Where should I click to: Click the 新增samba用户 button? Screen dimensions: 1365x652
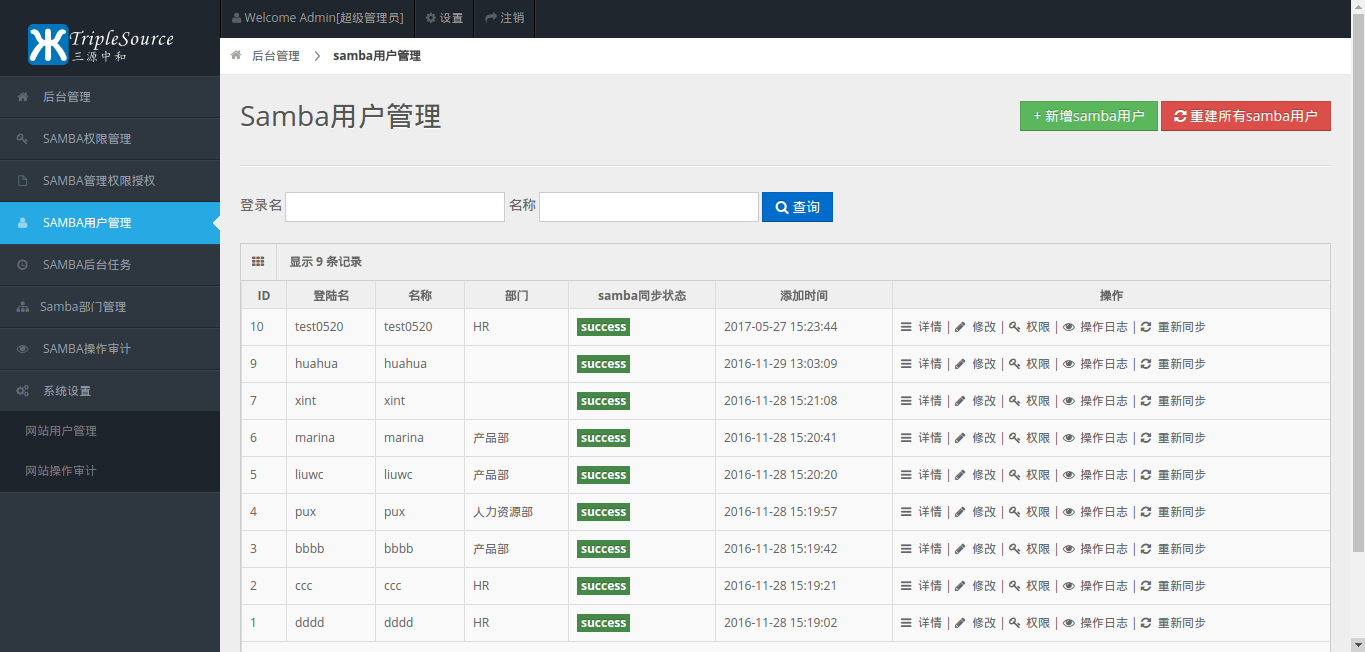[x=1089, y=116]
